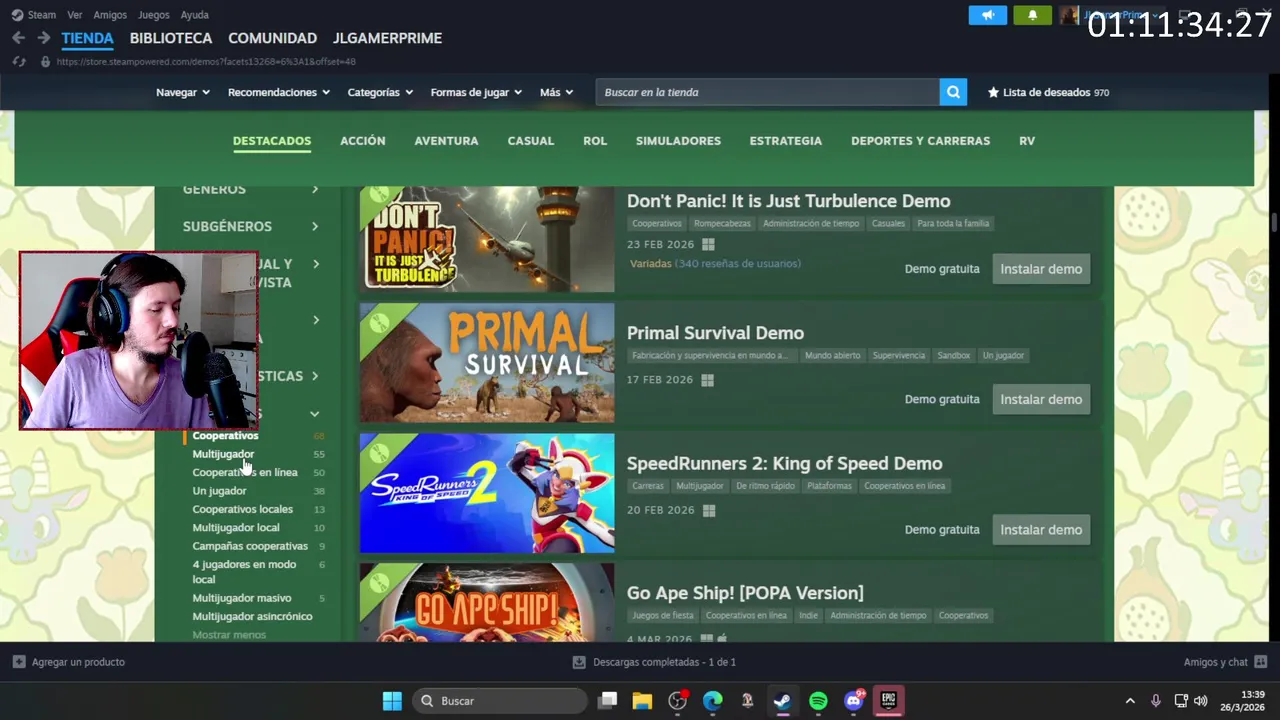This screenshot has height=720, width=1280.
Task: Open the Ver menu
Action: click(x=75, y=15)
